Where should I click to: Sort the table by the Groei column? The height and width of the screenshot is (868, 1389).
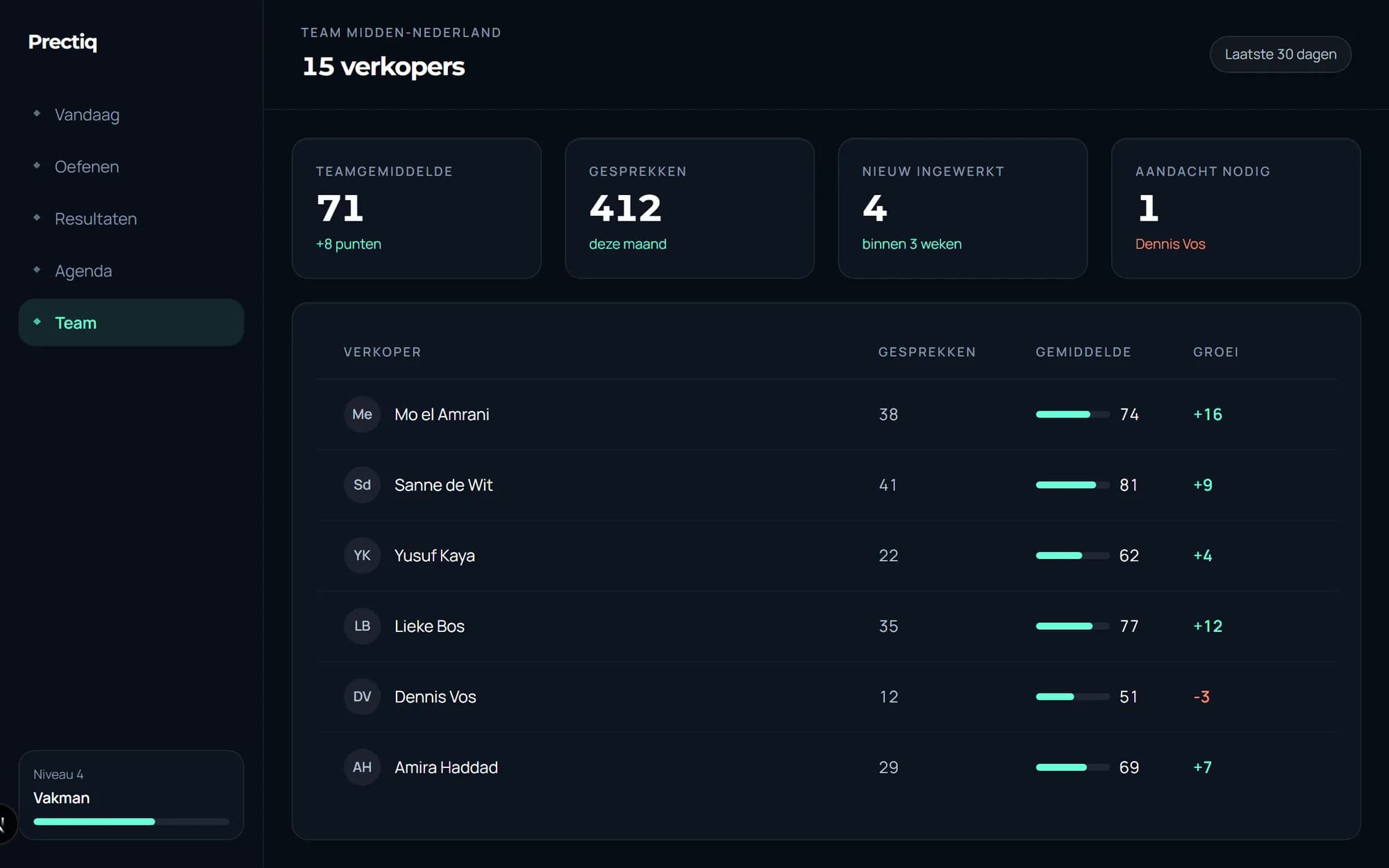[x=1215, y=352]
